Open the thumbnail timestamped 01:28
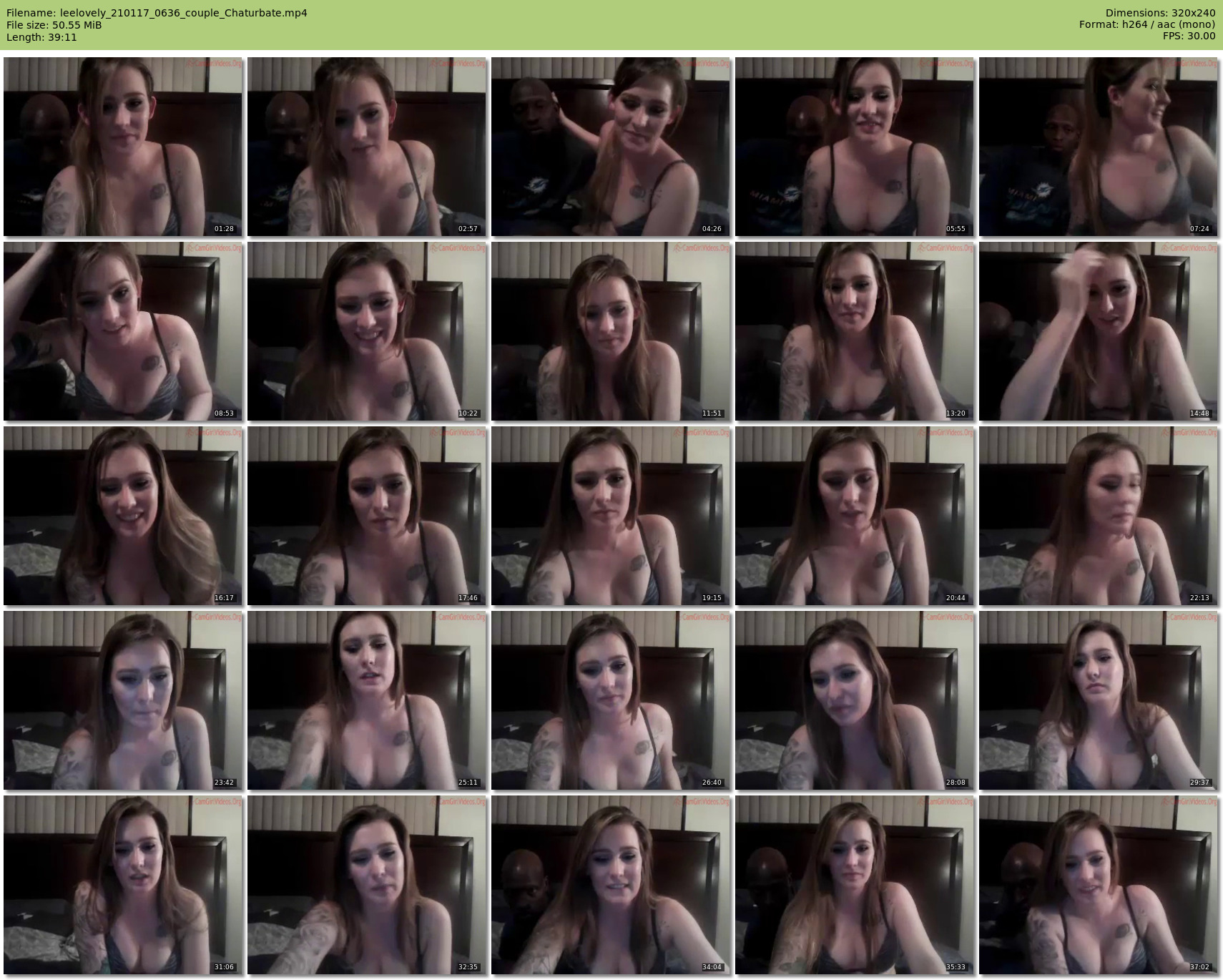Screen dimensions: 1223x980 pyautogui.click(x=123, y=147)
